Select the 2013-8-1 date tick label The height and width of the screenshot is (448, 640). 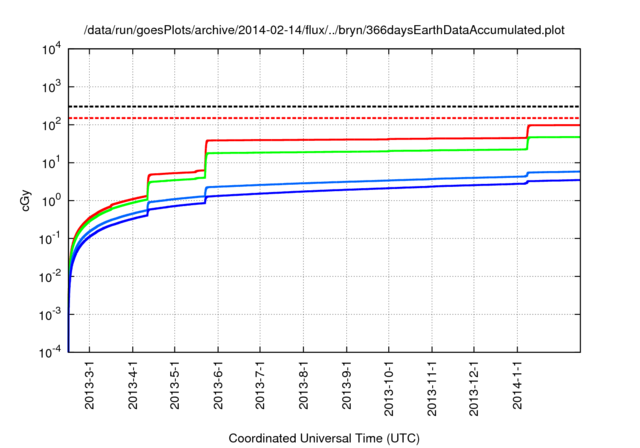303,386
